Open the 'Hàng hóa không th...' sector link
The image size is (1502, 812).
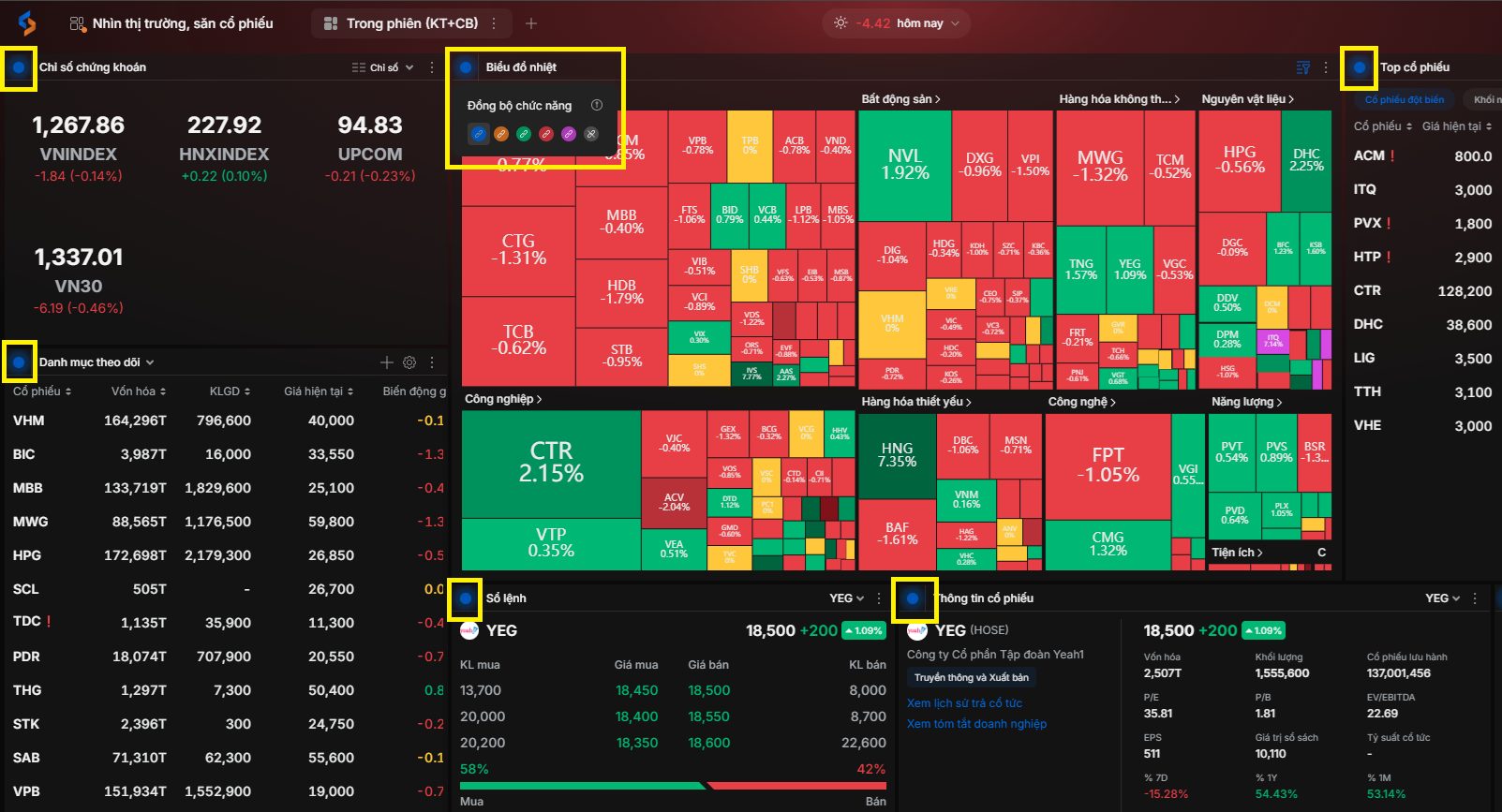pyautogui.click(x=1120, y=98)
